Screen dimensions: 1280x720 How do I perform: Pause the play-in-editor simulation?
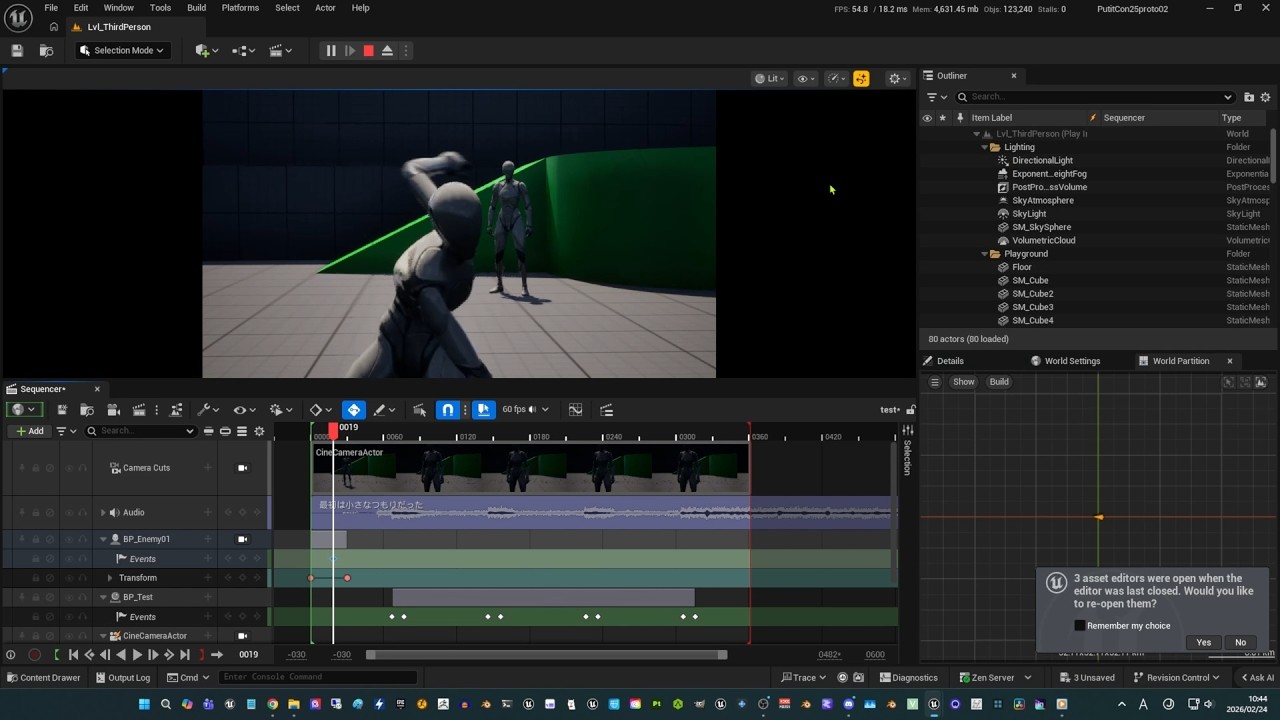pyautogui.click(x=330, y=50)
